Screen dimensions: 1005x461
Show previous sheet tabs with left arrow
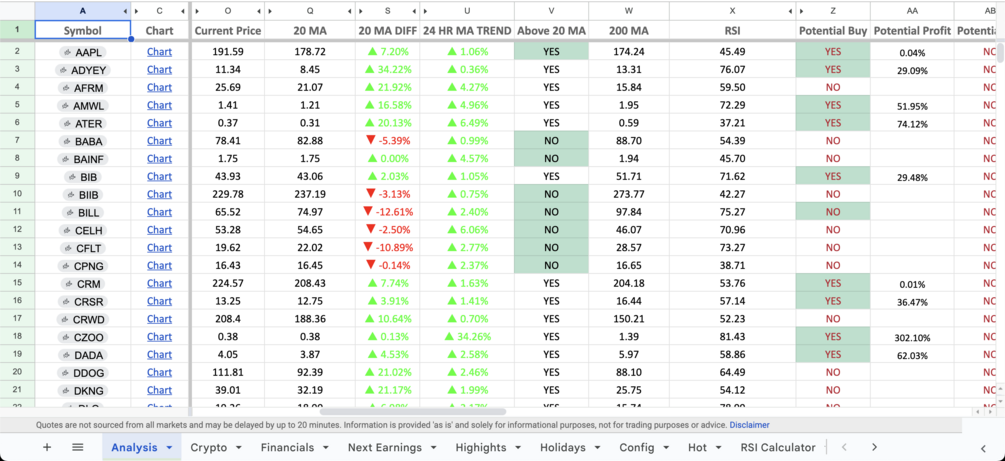pyautogui.click(x=844, y=448)
